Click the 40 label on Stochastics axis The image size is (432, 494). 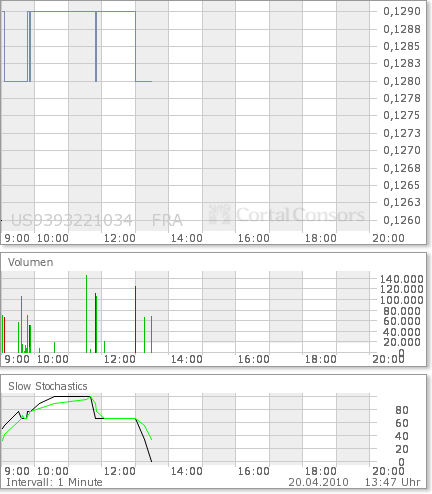[x=402, y=436]
